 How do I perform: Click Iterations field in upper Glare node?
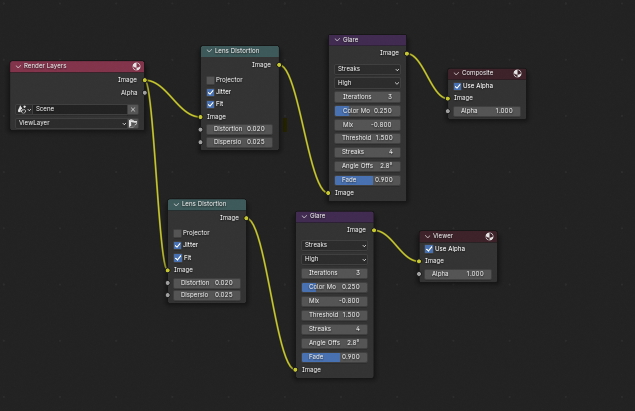point(367,97)
